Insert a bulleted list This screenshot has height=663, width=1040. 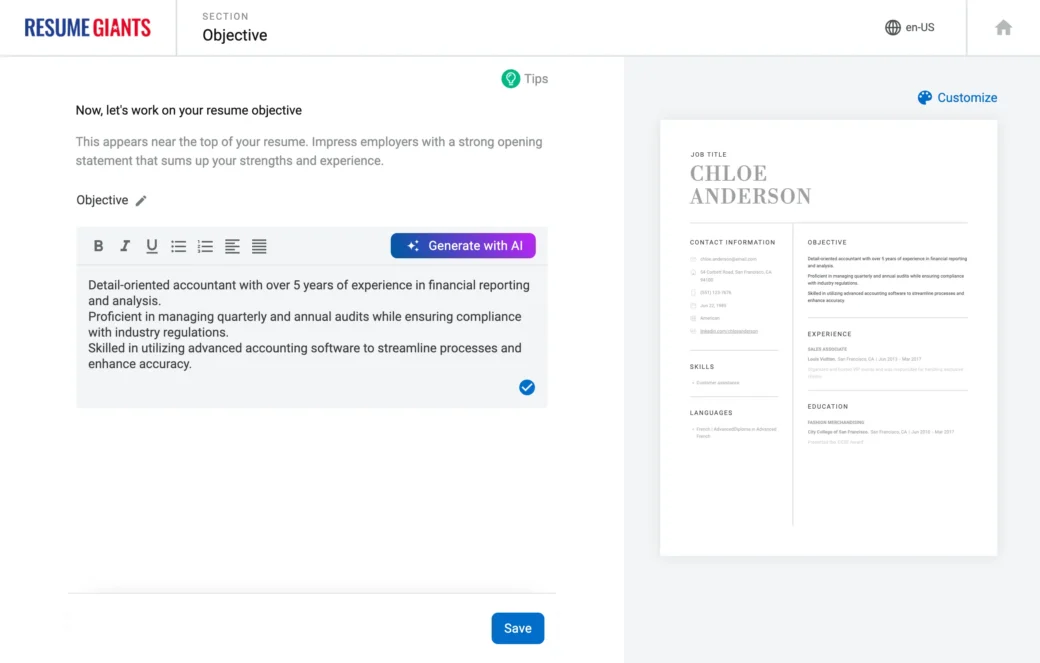(x=179, y=246)
